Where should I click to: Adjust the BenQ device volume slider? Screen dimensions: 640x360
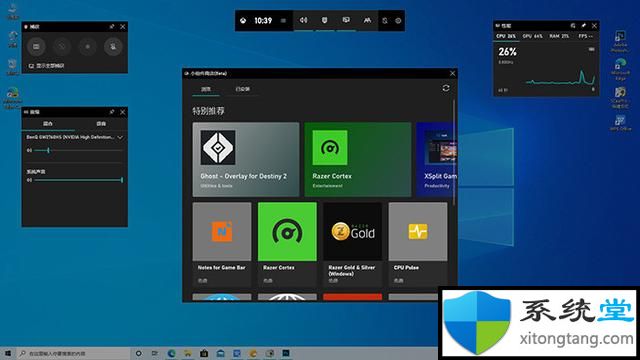pyautogui.click(x=78, y=151)
